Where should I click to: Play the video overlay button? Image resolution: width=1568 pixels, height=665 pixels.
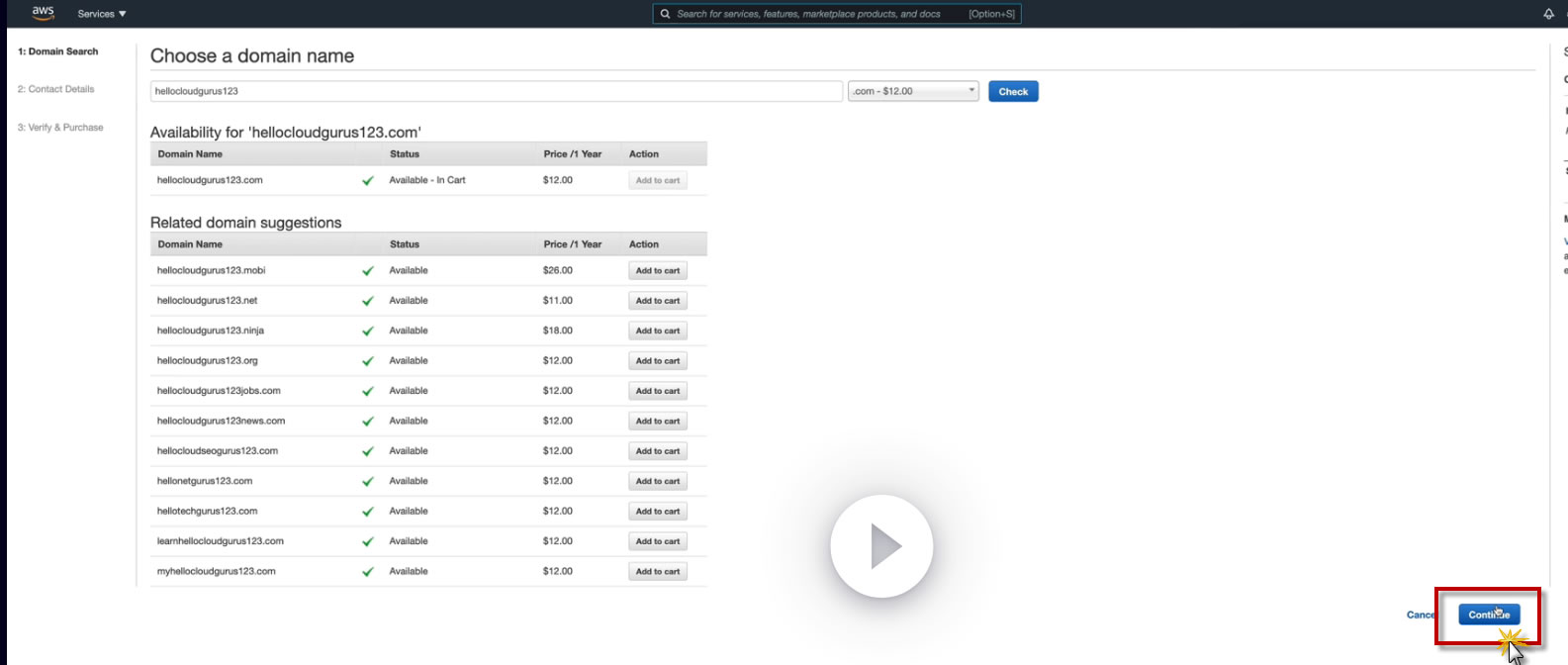881,546
